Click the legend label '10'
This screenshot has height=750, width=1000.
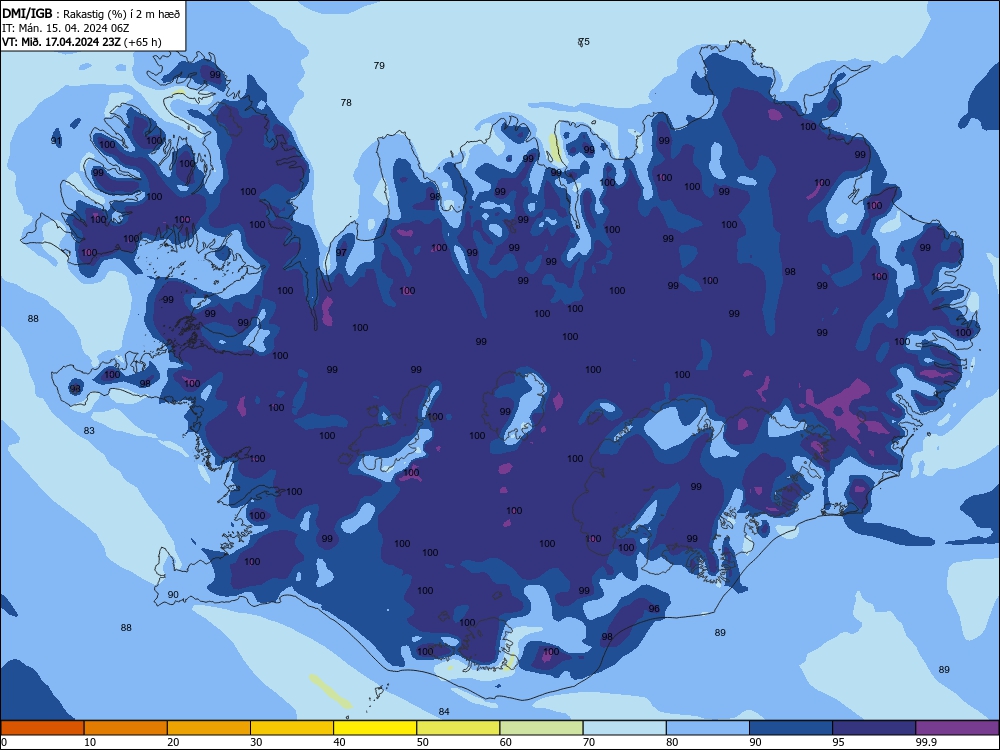90,742
